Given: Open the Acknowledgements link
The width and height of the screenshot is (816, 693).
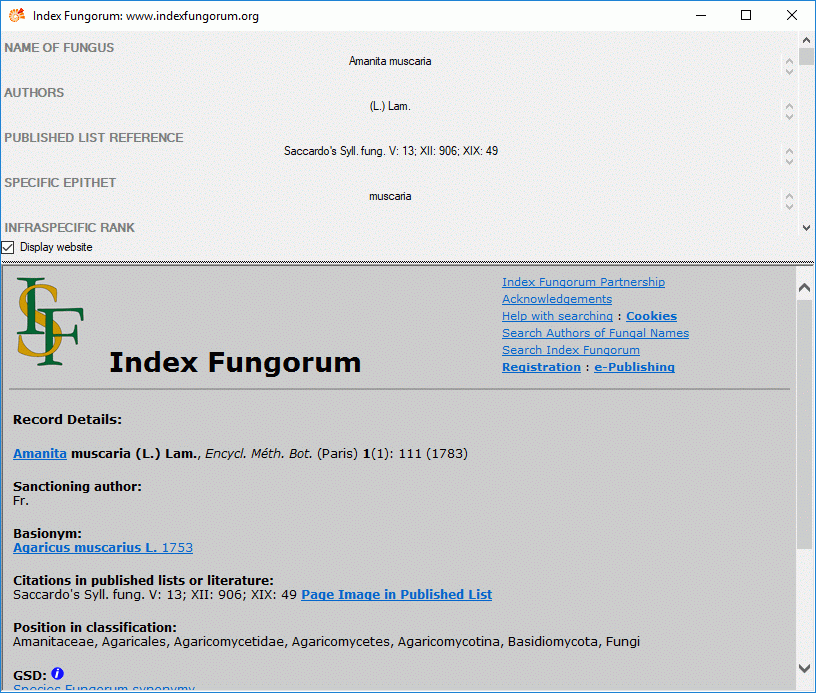Looking at the screenshot, I should [x=557, y=299].
